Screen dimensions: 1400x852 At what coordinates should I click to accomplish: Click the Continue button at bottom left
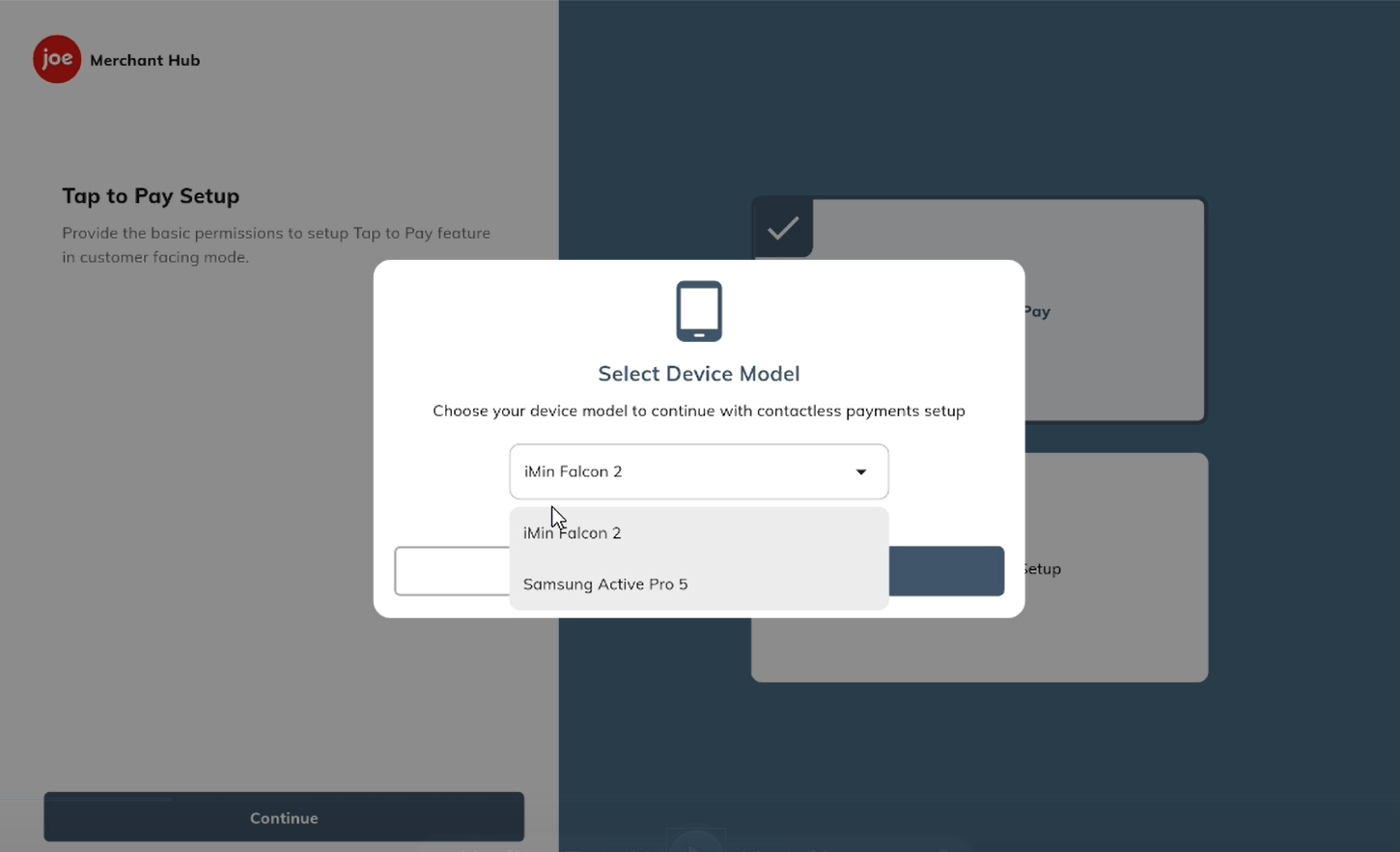(x=284, y=817)
